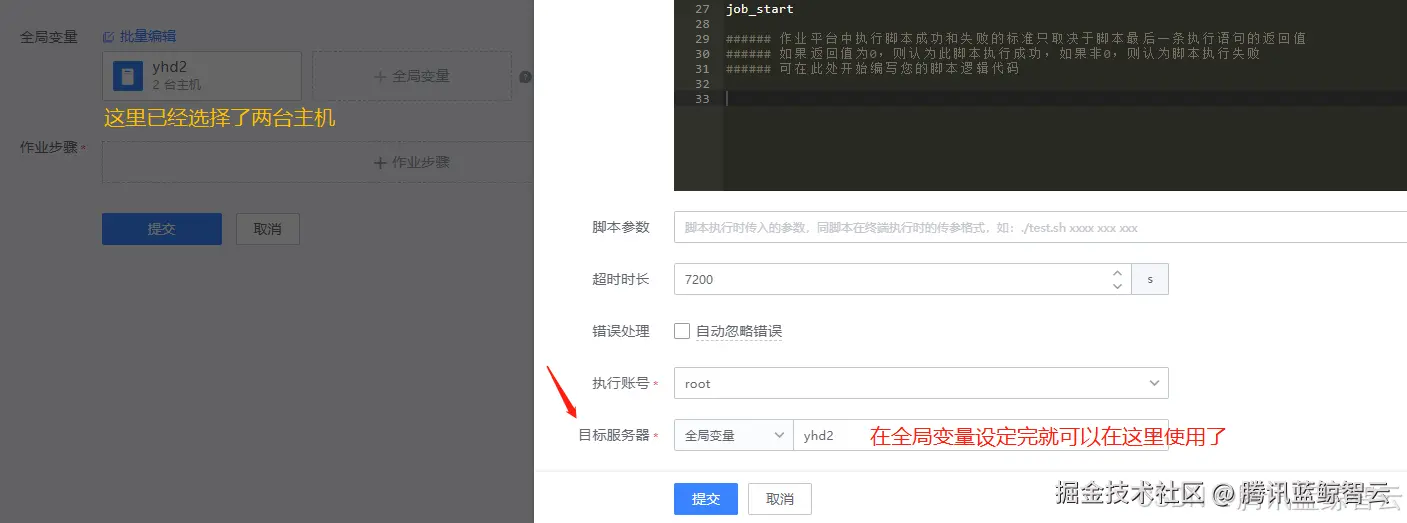Add a new 全局变量 item
Screen dimensions: 1407x523
tap(412, 76)
